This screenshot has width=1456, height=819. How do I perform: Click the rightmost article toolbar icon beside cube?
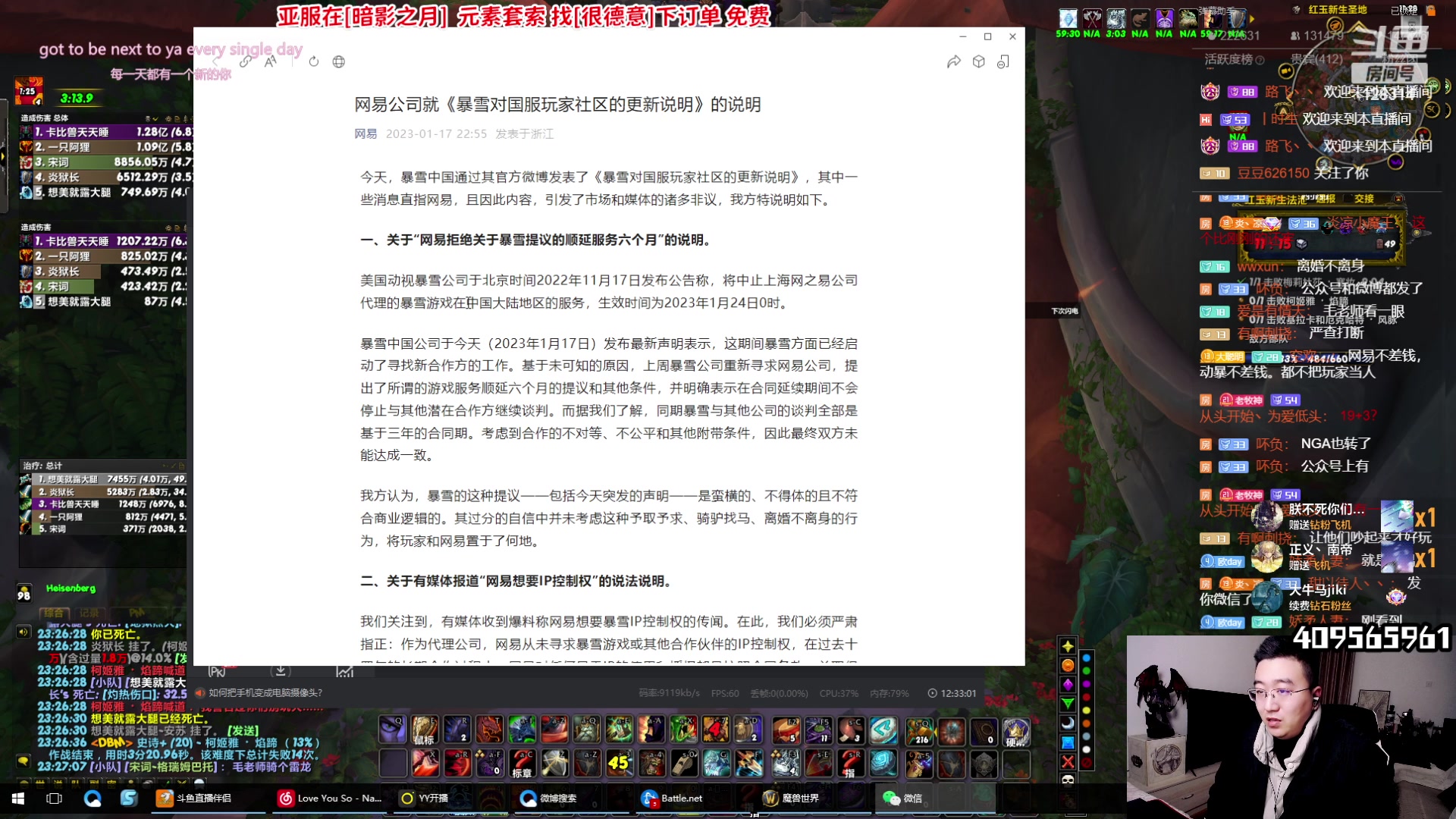click(x=1003, y=61)
